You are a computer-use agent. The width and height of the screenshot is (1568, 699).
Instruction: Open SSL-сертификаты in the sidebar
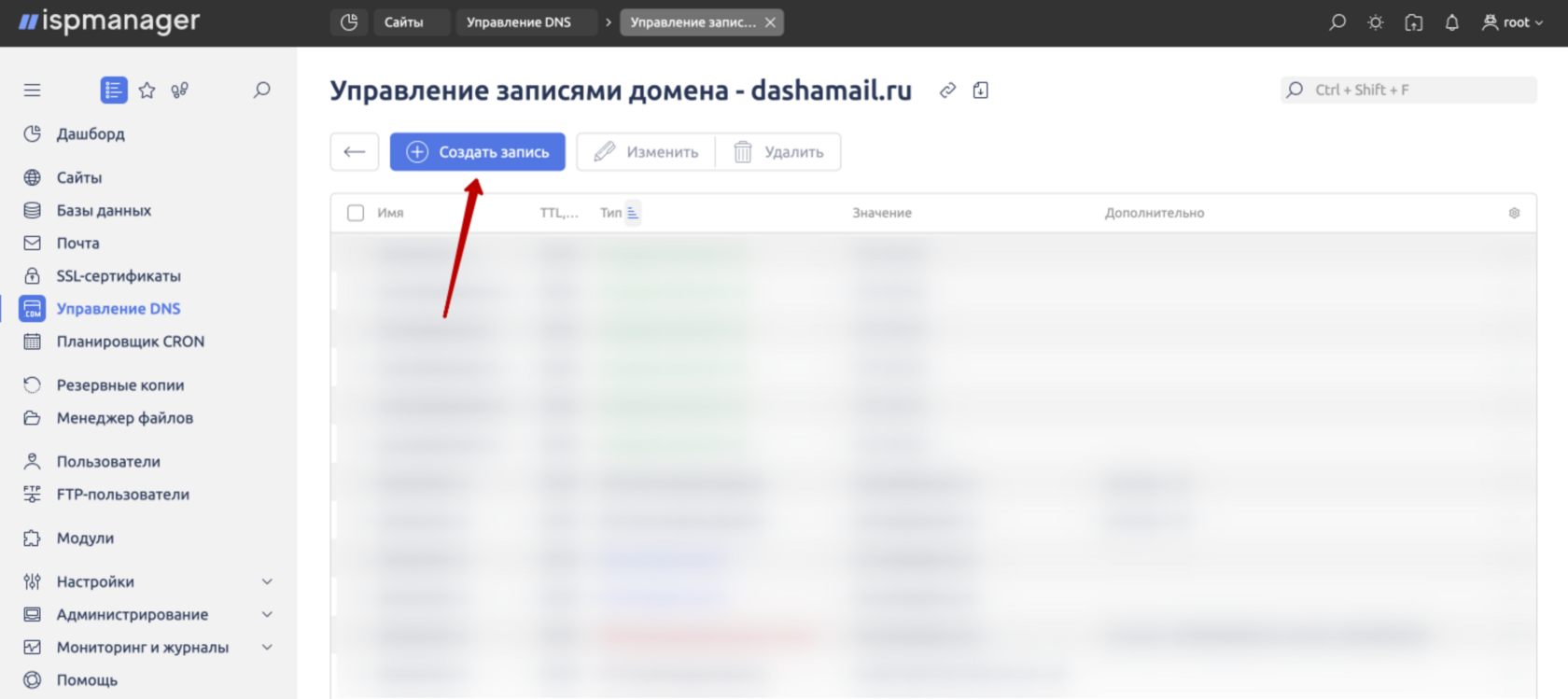119,275
